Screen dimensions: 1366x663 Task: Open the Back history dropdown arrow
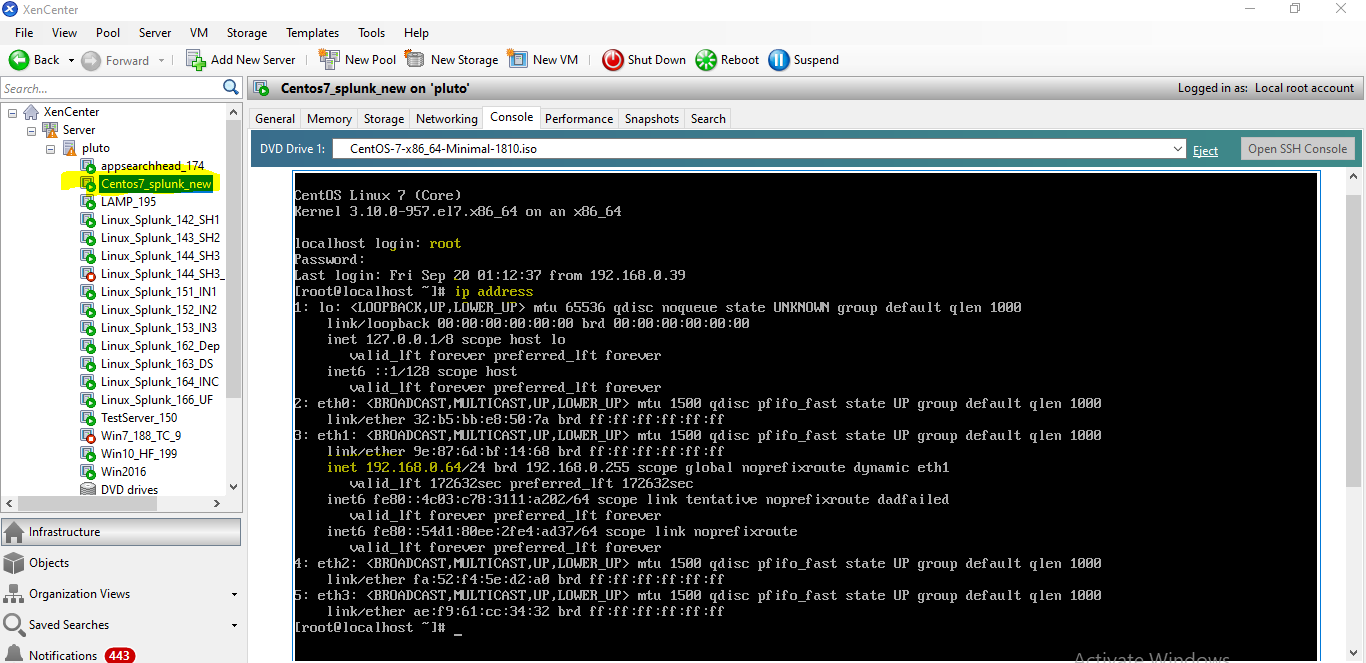pyautogui.click(x=71, y=60)
